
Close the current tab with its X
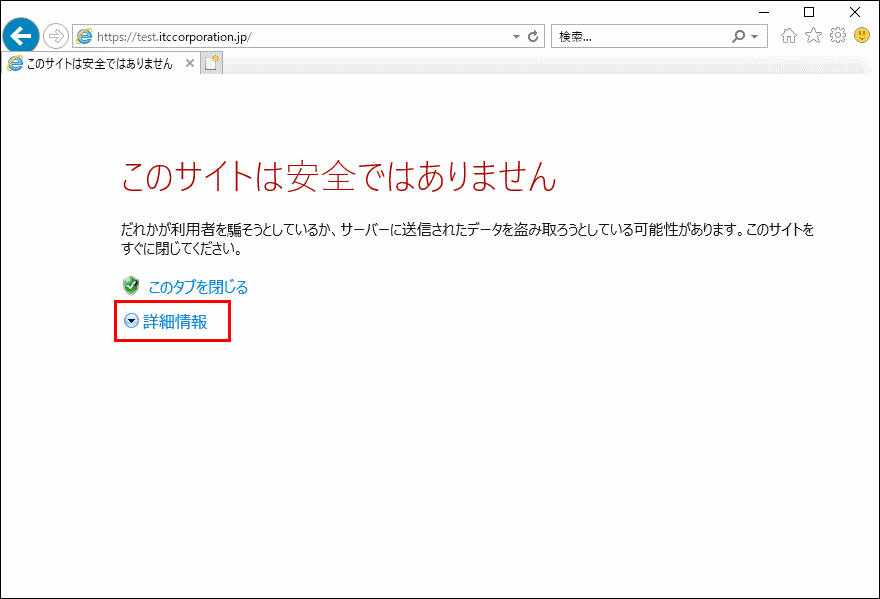[190, 63]
